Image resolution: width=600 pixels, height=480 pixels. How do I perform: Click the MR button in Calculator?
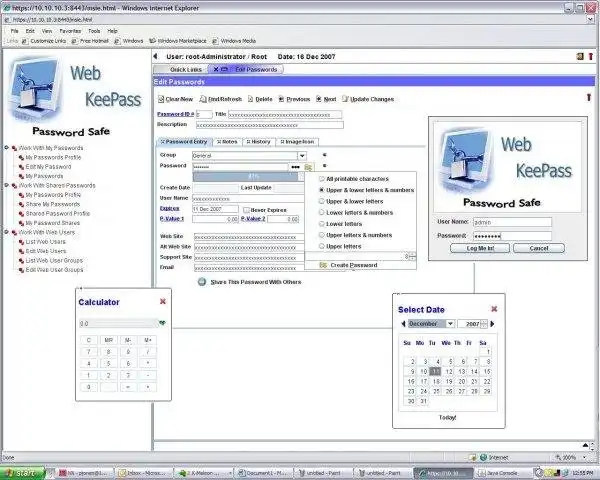click(x=108, y=340)
